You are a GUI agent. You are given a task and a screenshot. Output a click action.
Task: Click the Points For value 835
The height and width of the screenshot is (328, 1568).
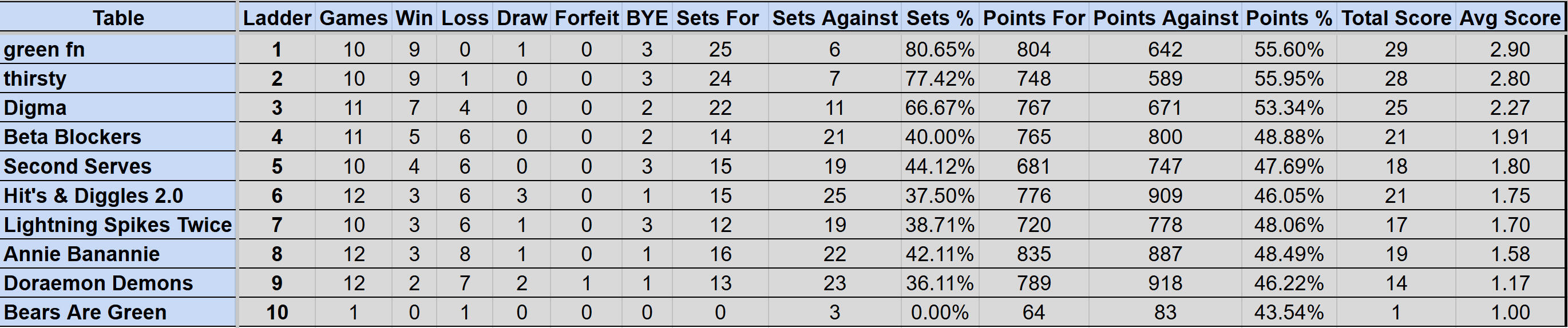pyautogui.click(x=1034, y=254)
